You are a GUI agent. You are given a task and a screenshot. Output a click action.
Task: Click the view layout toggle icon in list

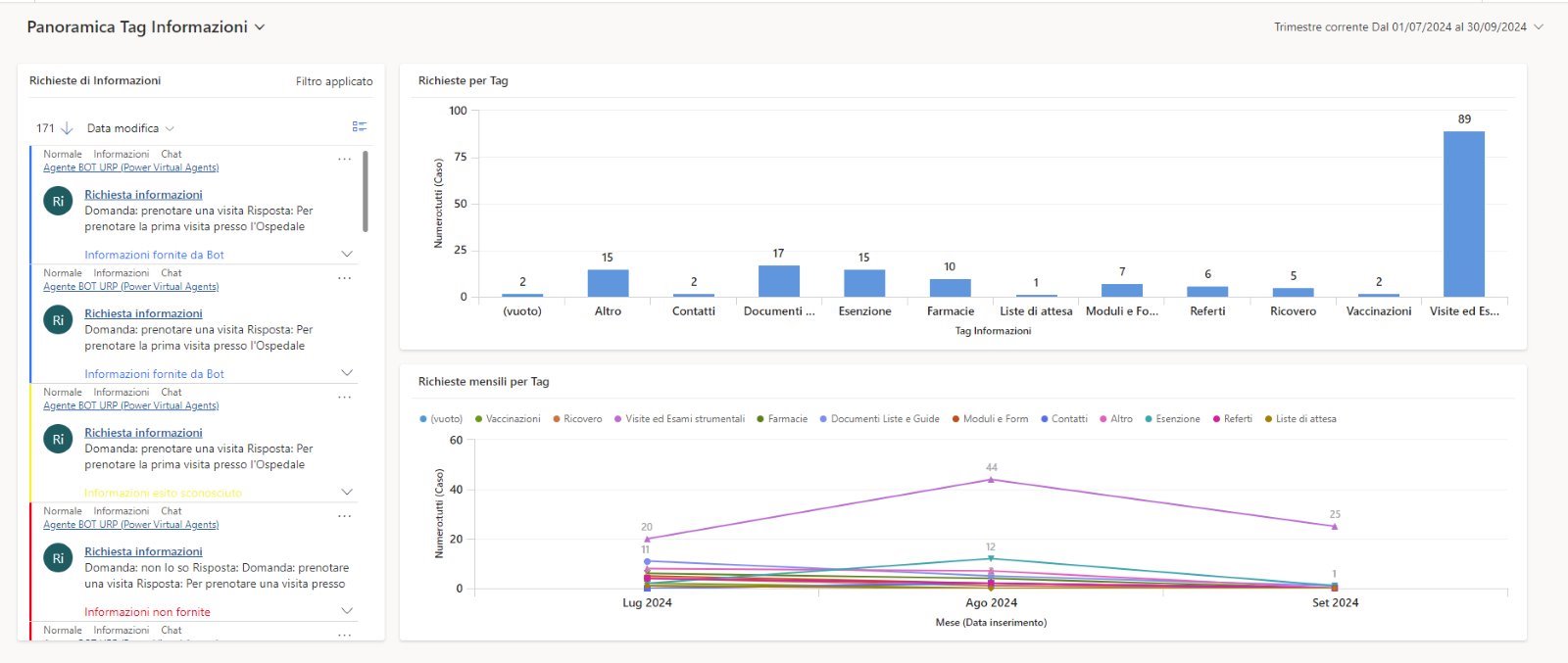pyautogui.click(x=360, y=127)
